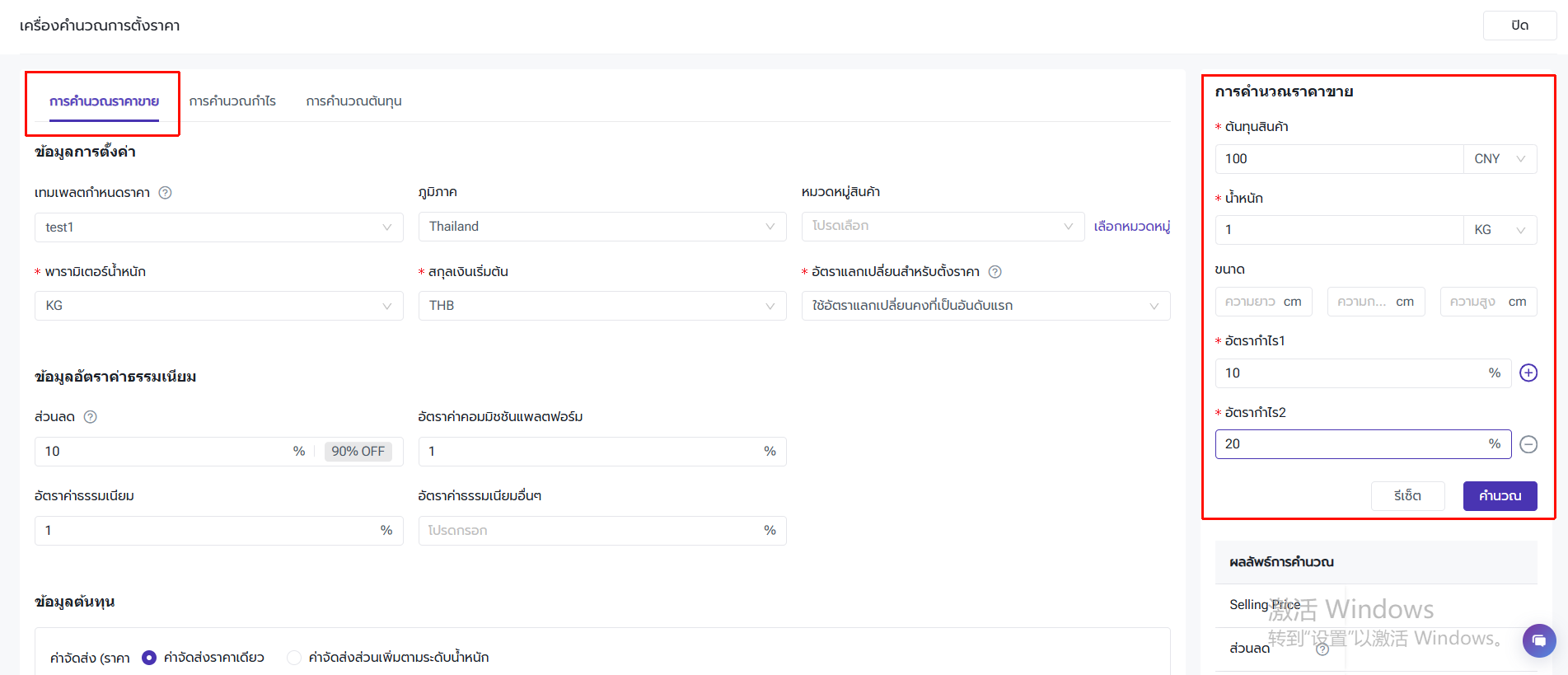Click the ปิด close button
This screenshot has width=1568, height=675.
pyautogui.click(x=1519, y=26)
